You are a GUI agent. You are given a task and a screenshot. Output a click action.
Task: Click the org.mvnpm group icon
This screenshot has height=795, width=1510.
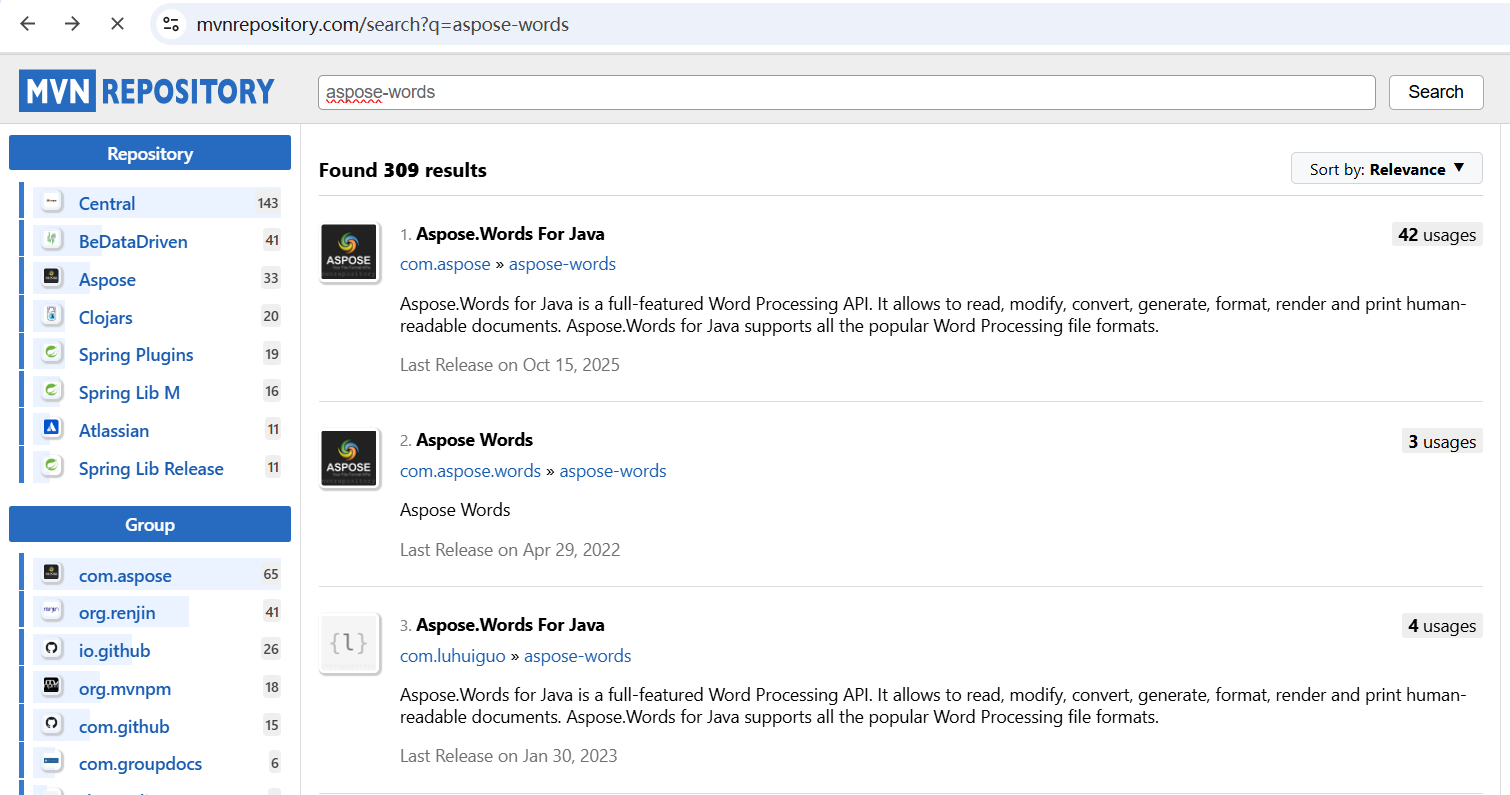tap(52, 687)
